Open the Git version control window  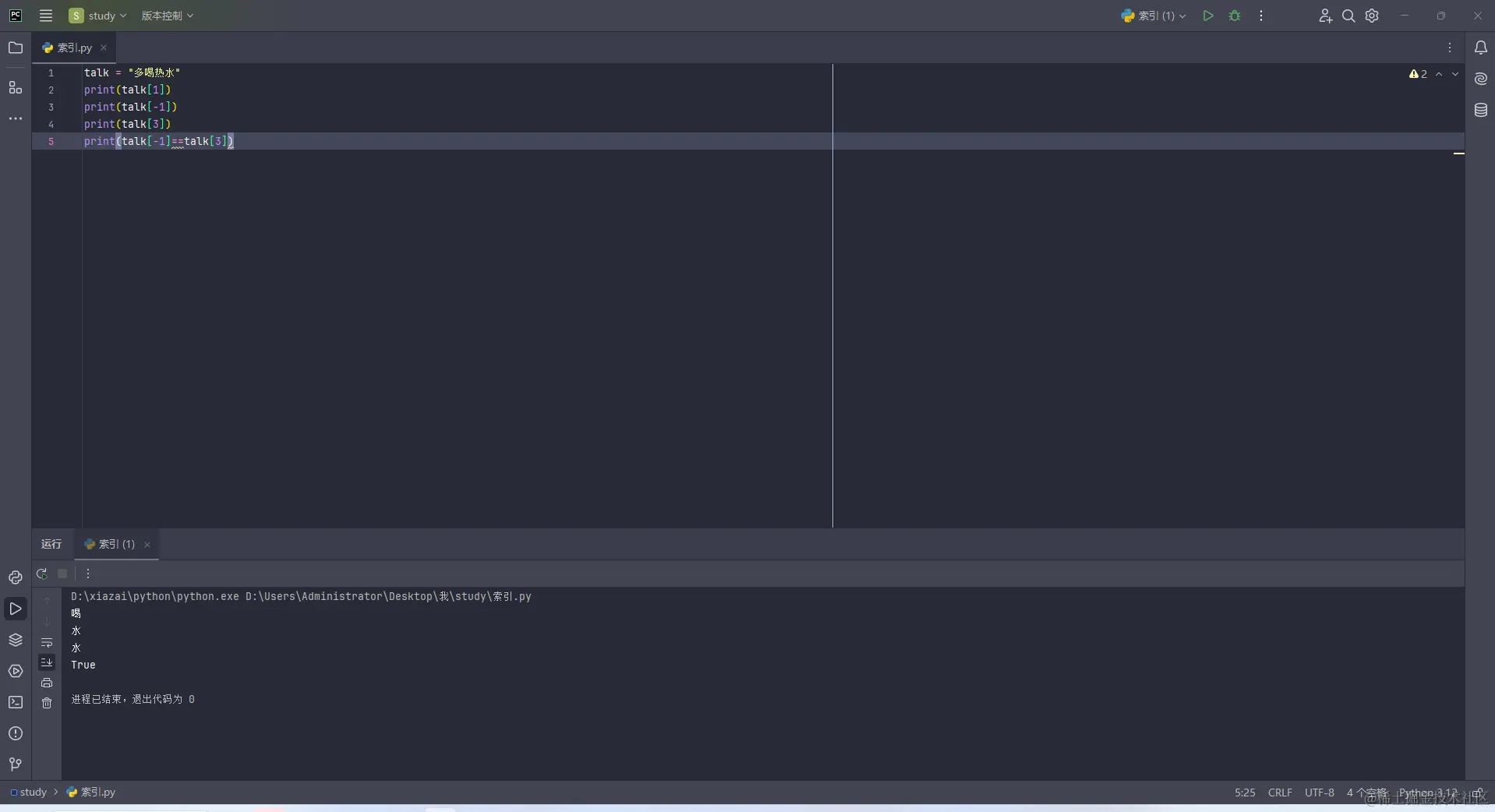coord(16,764)
